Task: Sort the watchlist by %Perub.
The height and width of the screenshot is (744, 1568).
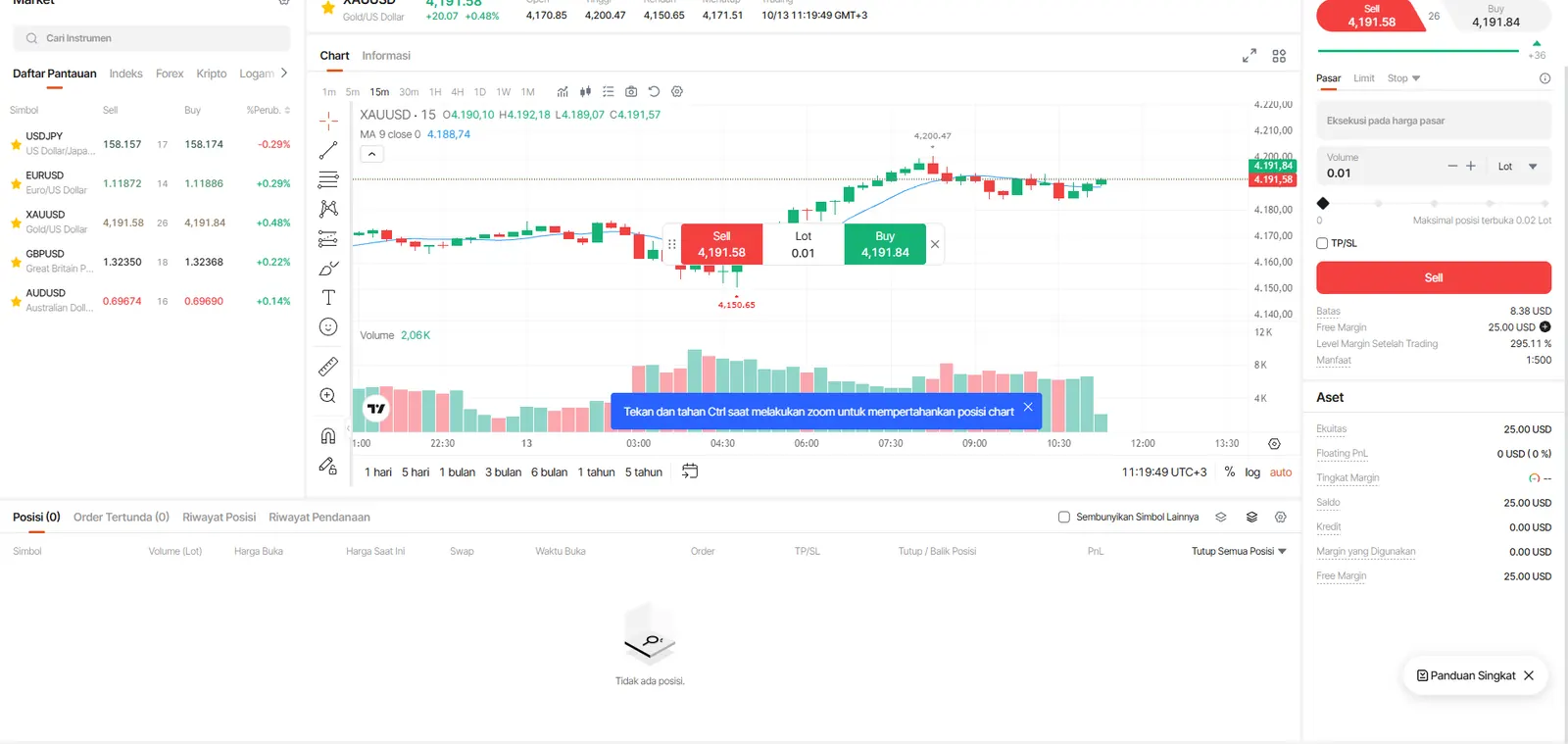Action: [x=269, y=111]
